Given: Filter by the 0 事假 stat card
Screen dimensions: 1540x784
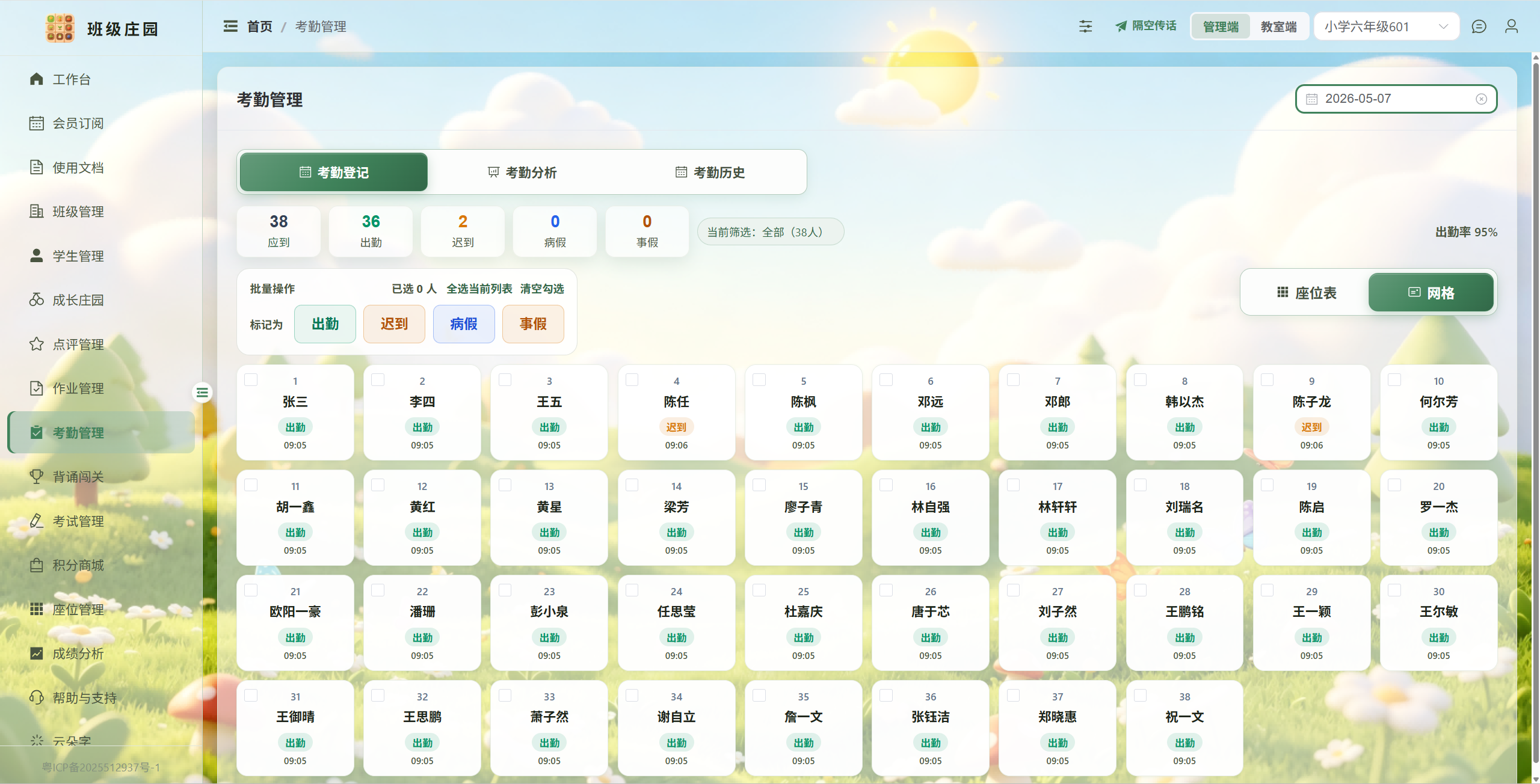Looking at the screenshot, I should (647, 231).
